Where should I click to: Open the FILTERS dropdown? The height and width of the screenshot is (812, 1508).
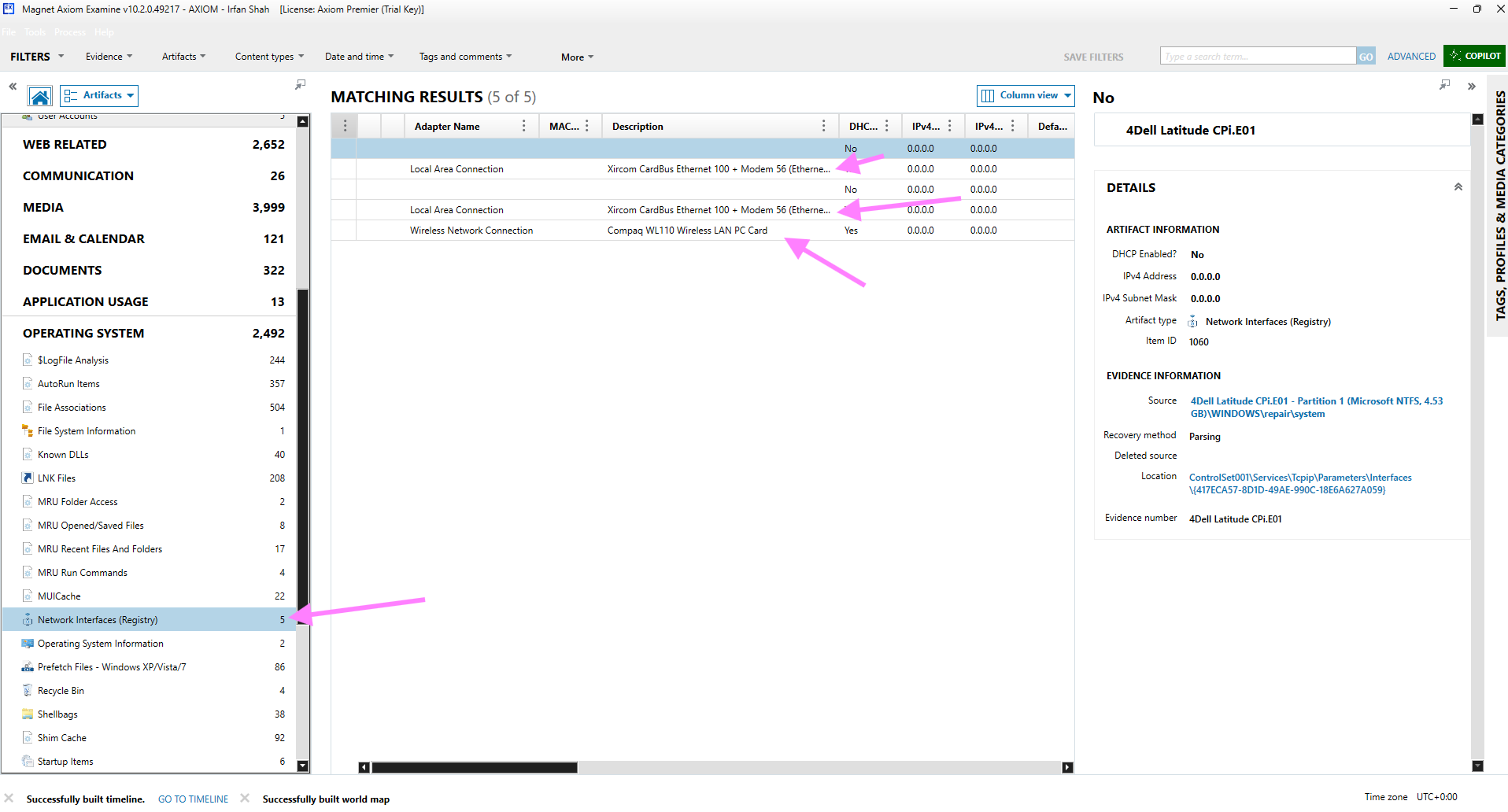click(x=36, y=57)
